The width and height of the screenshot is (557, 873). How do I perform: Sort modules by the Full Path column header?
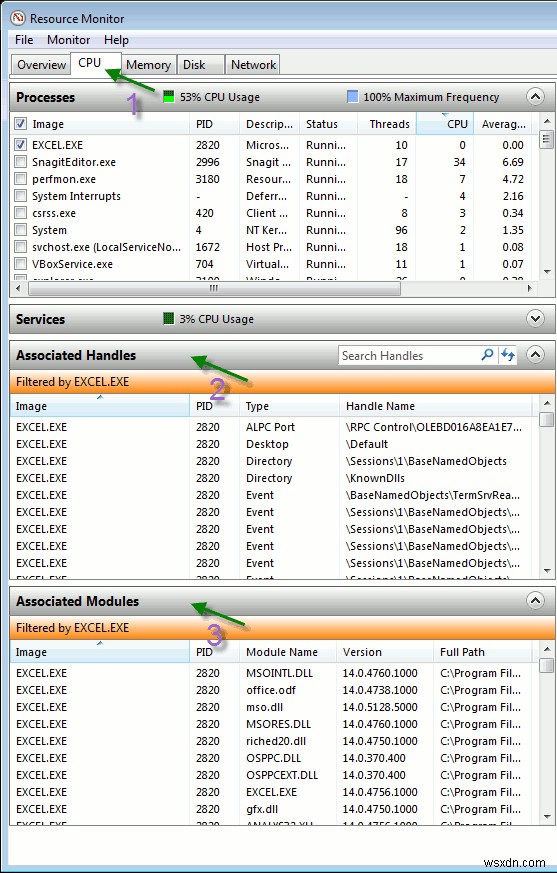483,652
